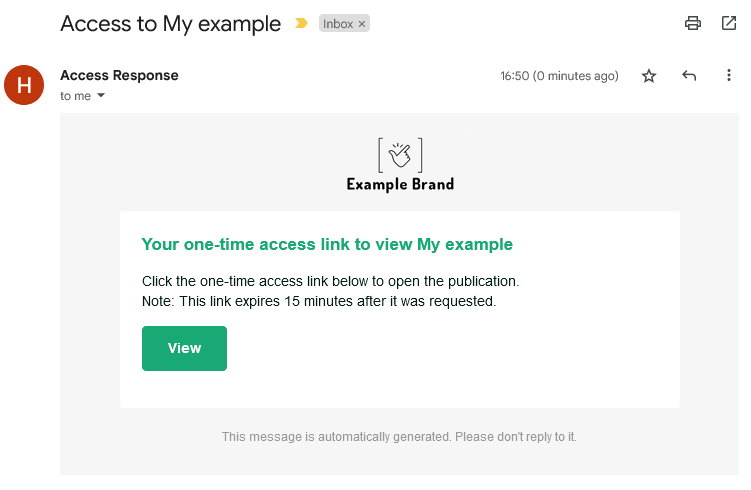Screen dimensions: 751x490
Task: Click the Inbox label tag
Action: pos(338,24)
